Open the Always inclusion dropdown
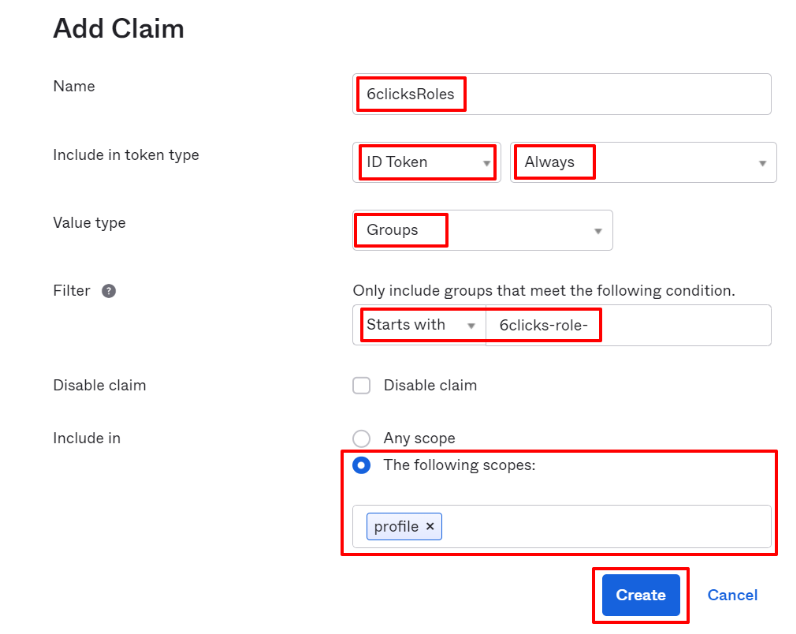Viewport: 796px width, 634px height. click(x=643, y=162)
